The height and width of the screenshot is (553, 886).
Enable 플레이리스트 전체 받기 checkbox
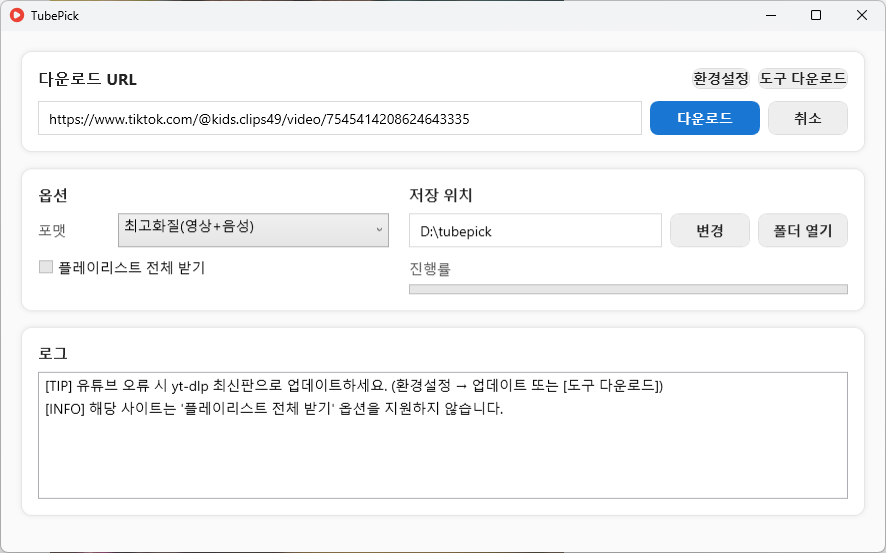tap(46, 267)
